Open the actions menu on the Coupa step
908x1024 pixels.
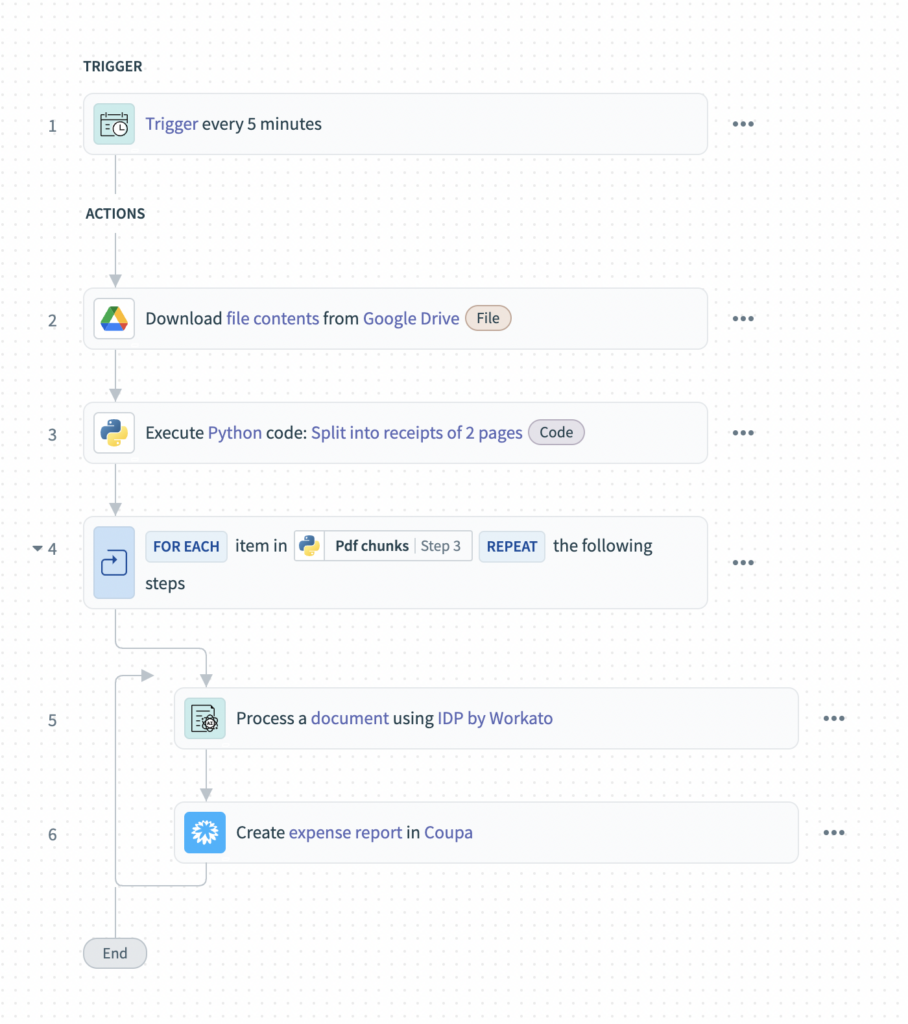click(x=835, y=832)
